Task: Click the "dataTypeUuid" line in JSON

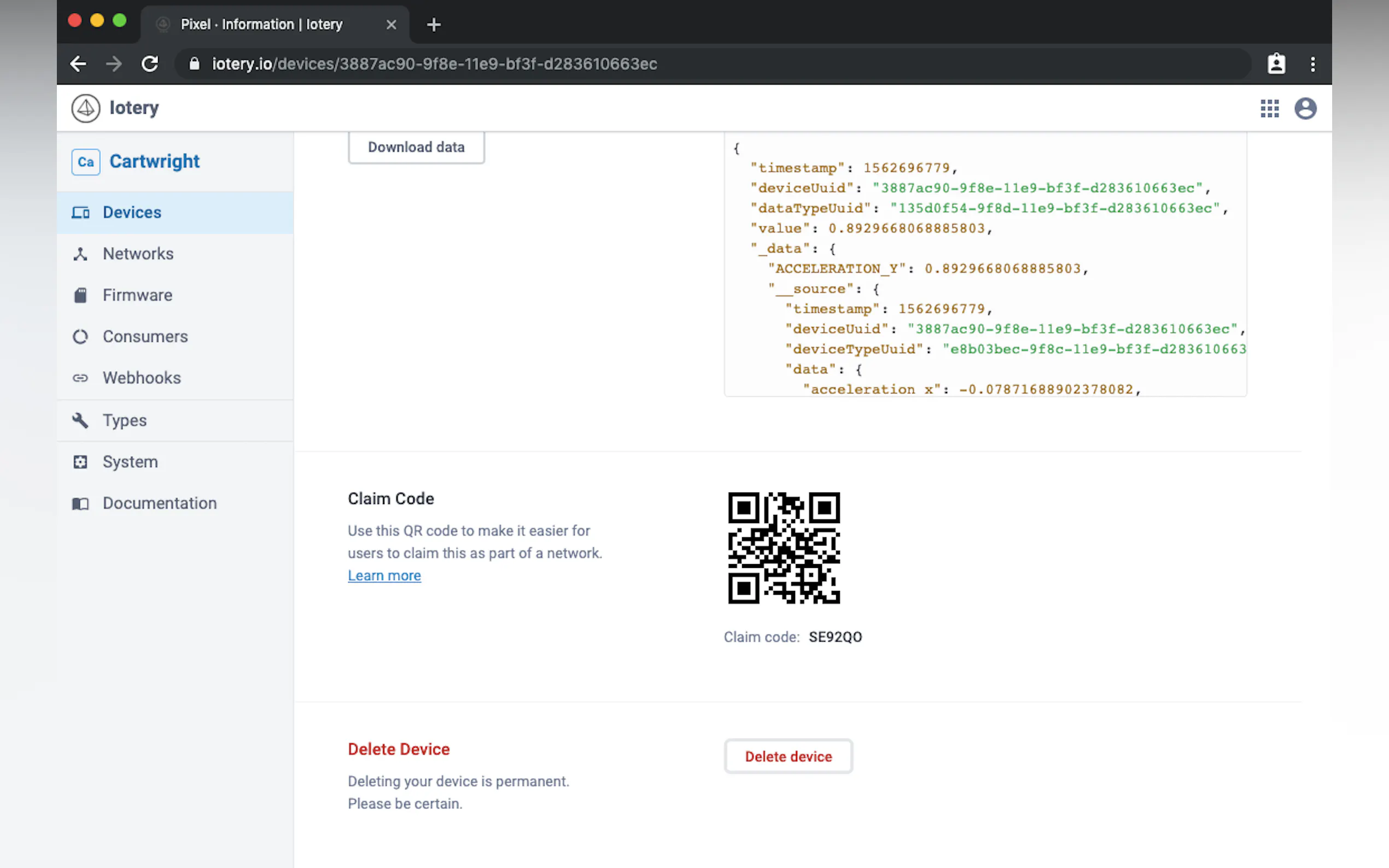Action: (x=989, y=208)
